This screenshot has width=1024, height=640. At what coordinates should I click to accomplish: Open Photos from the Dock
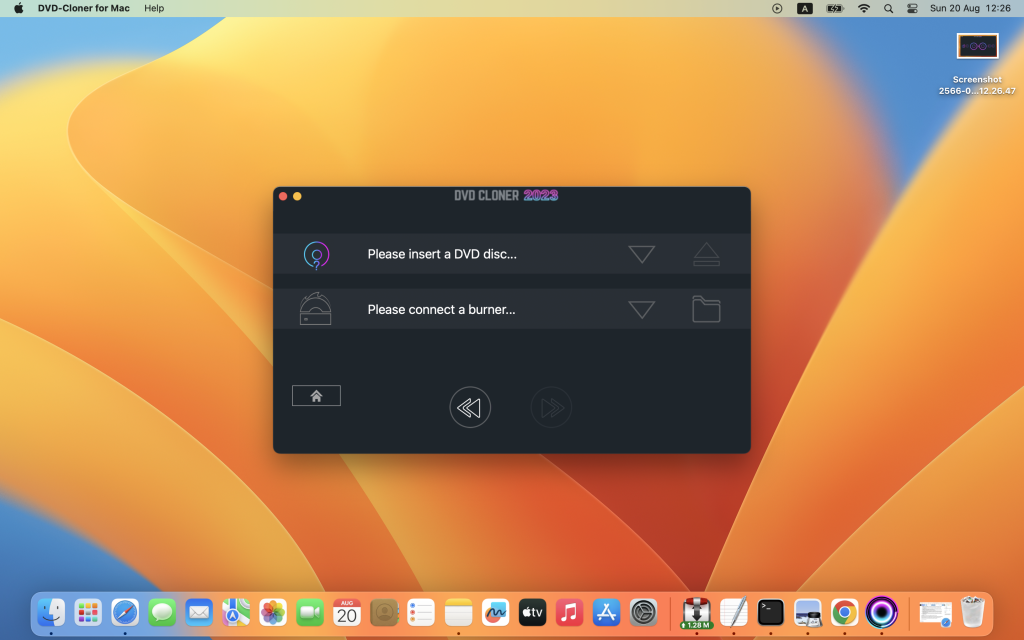273,613
